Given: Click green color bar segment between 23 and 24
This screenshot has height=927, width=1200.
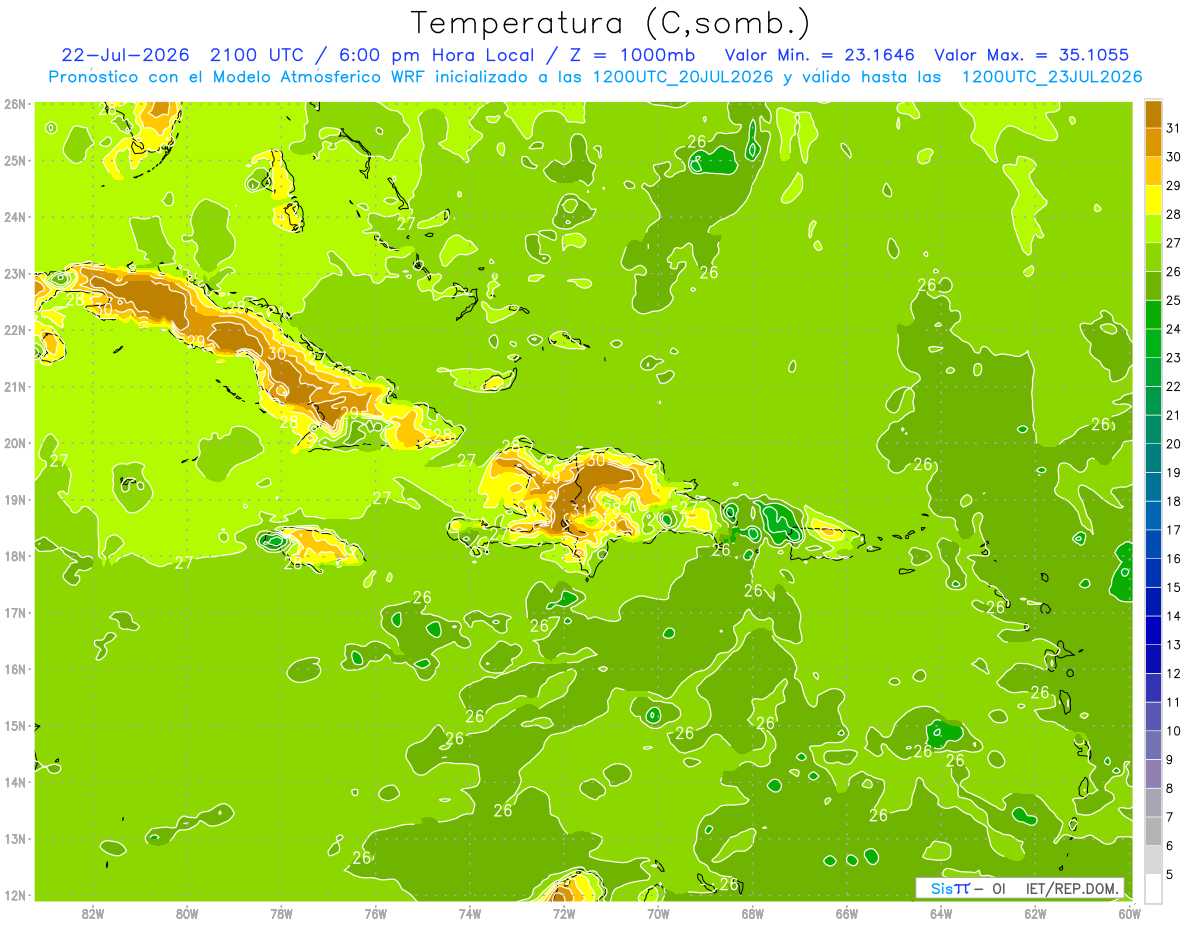Looking at the screenshot, I should 1153,343.
